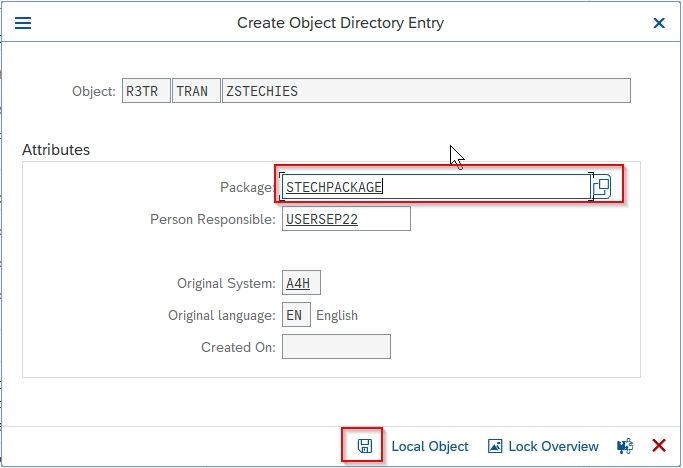Click the Object label
The height and width of the screenshot is (468, 683).
[94, 92]
